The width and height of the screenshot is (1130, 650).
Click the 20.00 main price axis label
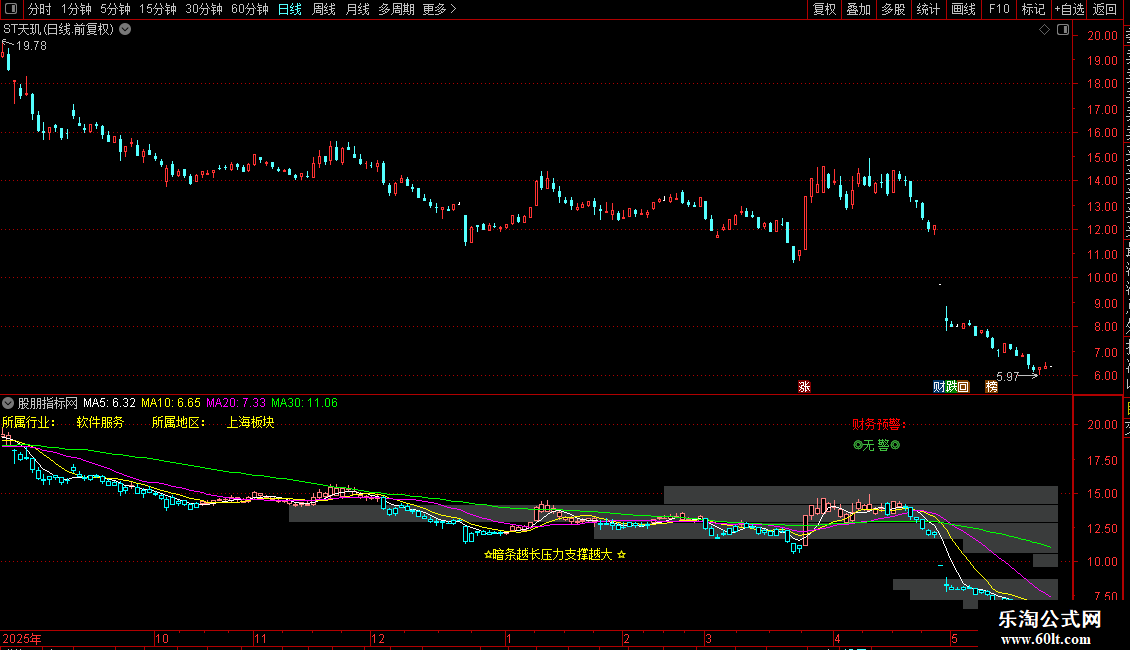(x=1103, y=36)
